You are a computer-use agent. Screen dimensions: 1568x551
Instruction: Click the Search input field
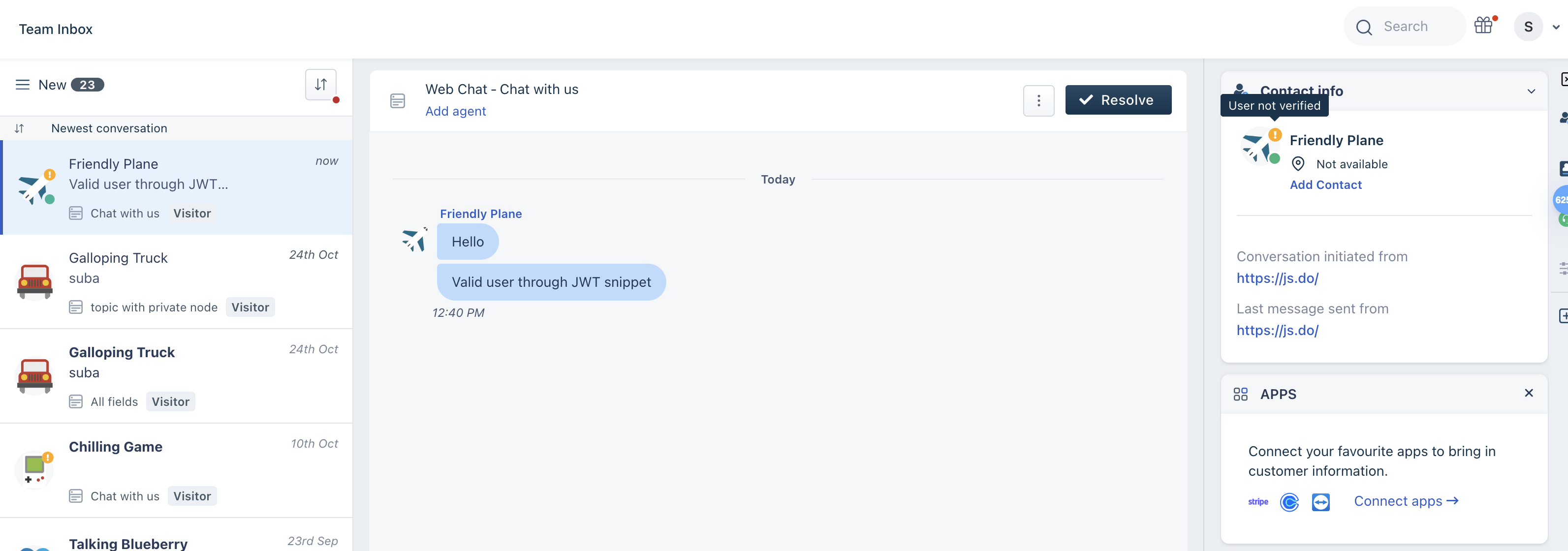click(x=1406, y=26)
